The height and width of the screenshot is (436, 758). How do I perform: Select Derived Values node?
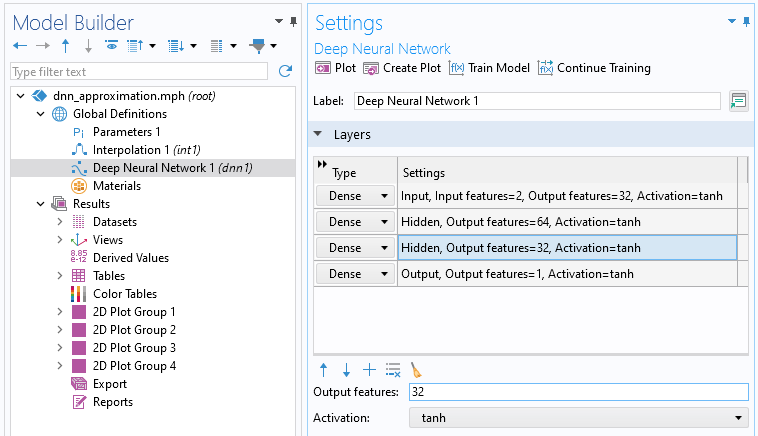coord(131,258)
